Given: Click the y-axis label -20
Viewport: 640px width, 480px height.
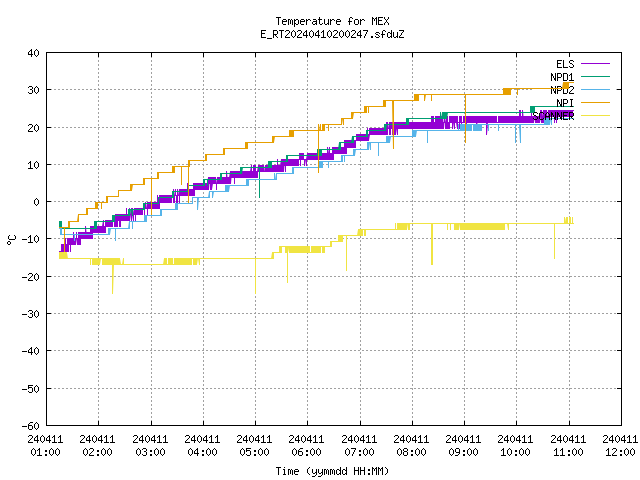Looking at the screenshot, I should [31, 277].
